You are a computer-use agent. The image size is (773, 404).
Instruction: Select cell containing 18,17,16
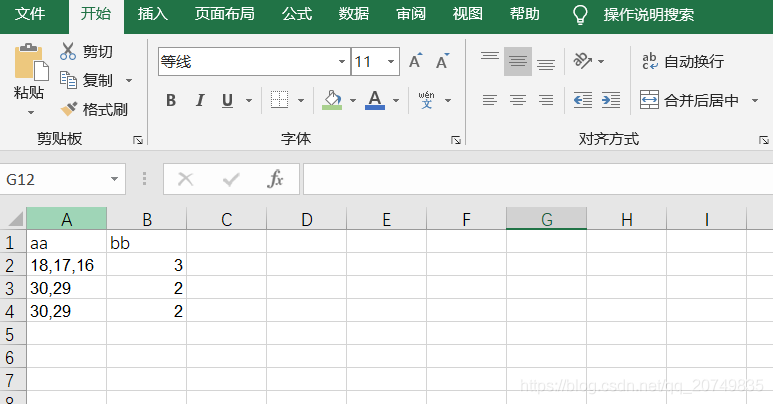67,265
